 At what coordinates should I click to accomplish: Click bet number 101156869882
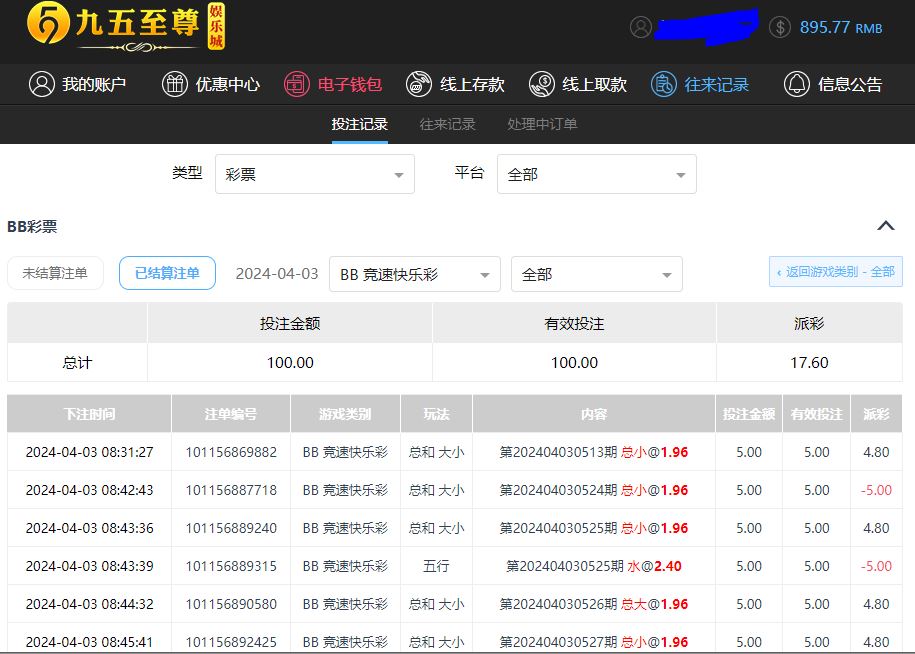pos(231,452)
